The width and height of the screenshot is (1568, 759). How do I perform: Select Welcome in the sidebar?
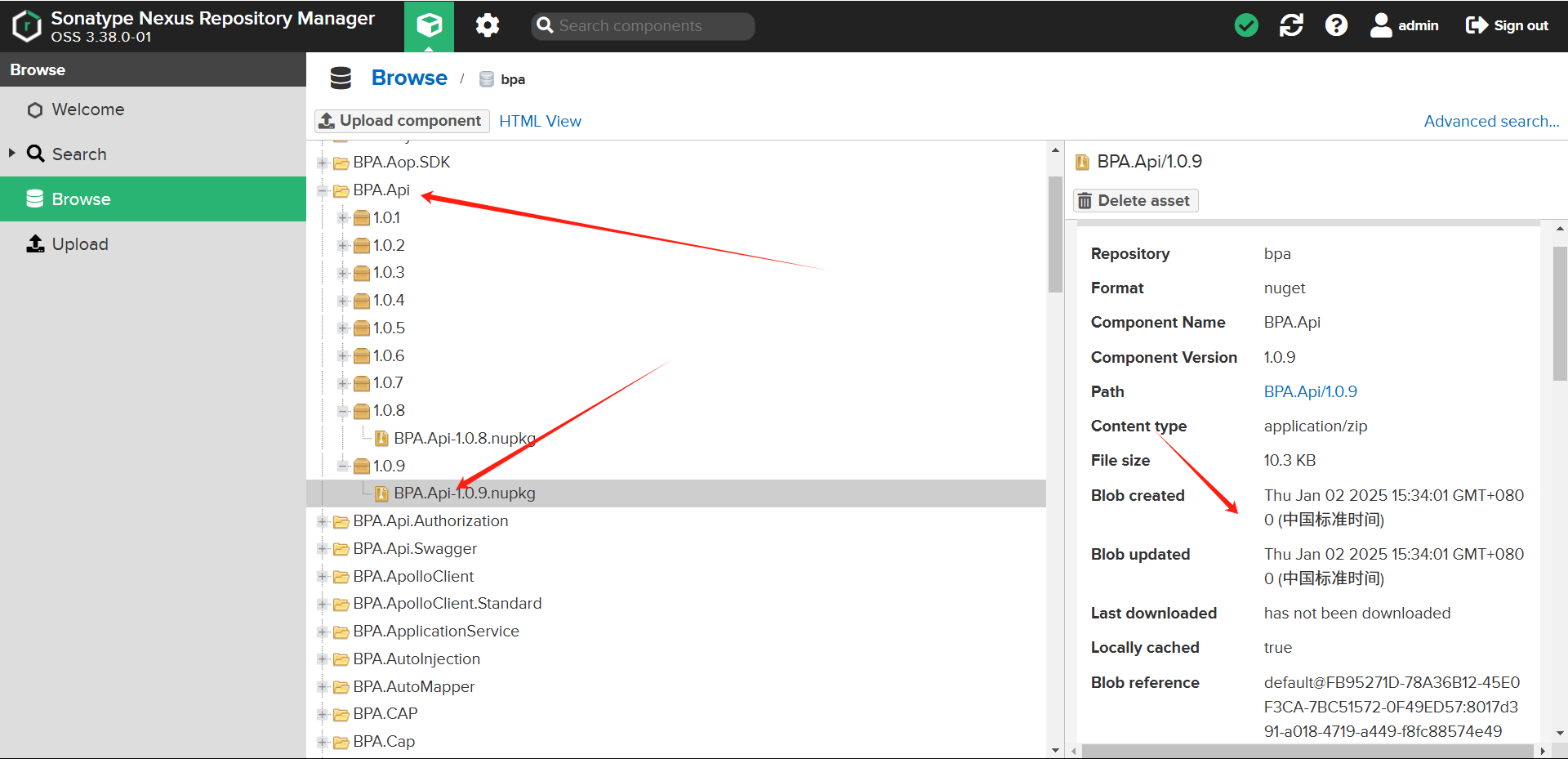click(x=153, y=109)
